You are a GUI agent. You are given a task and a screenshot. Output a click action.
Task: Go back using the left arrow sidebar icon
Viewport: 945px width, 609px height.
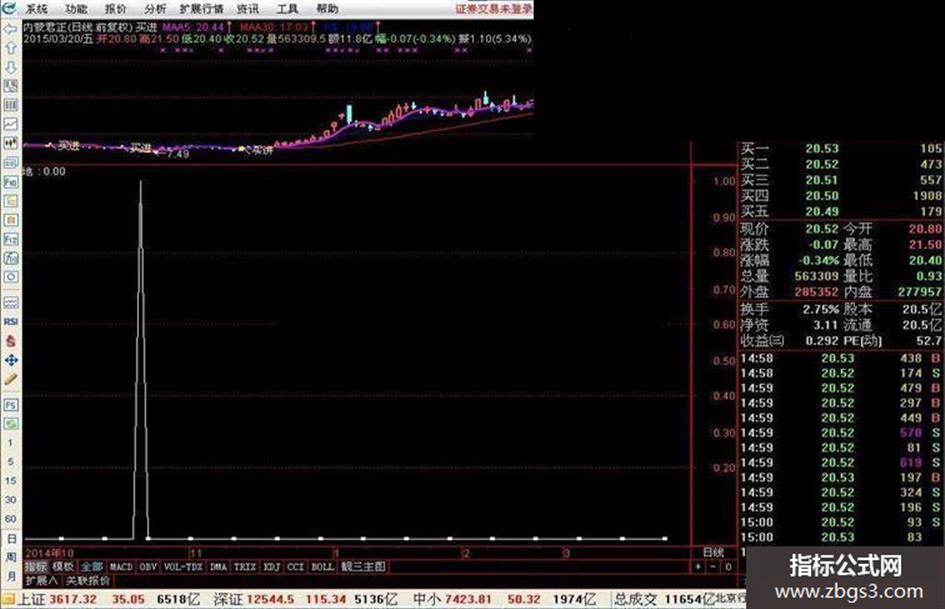point(10,29)
